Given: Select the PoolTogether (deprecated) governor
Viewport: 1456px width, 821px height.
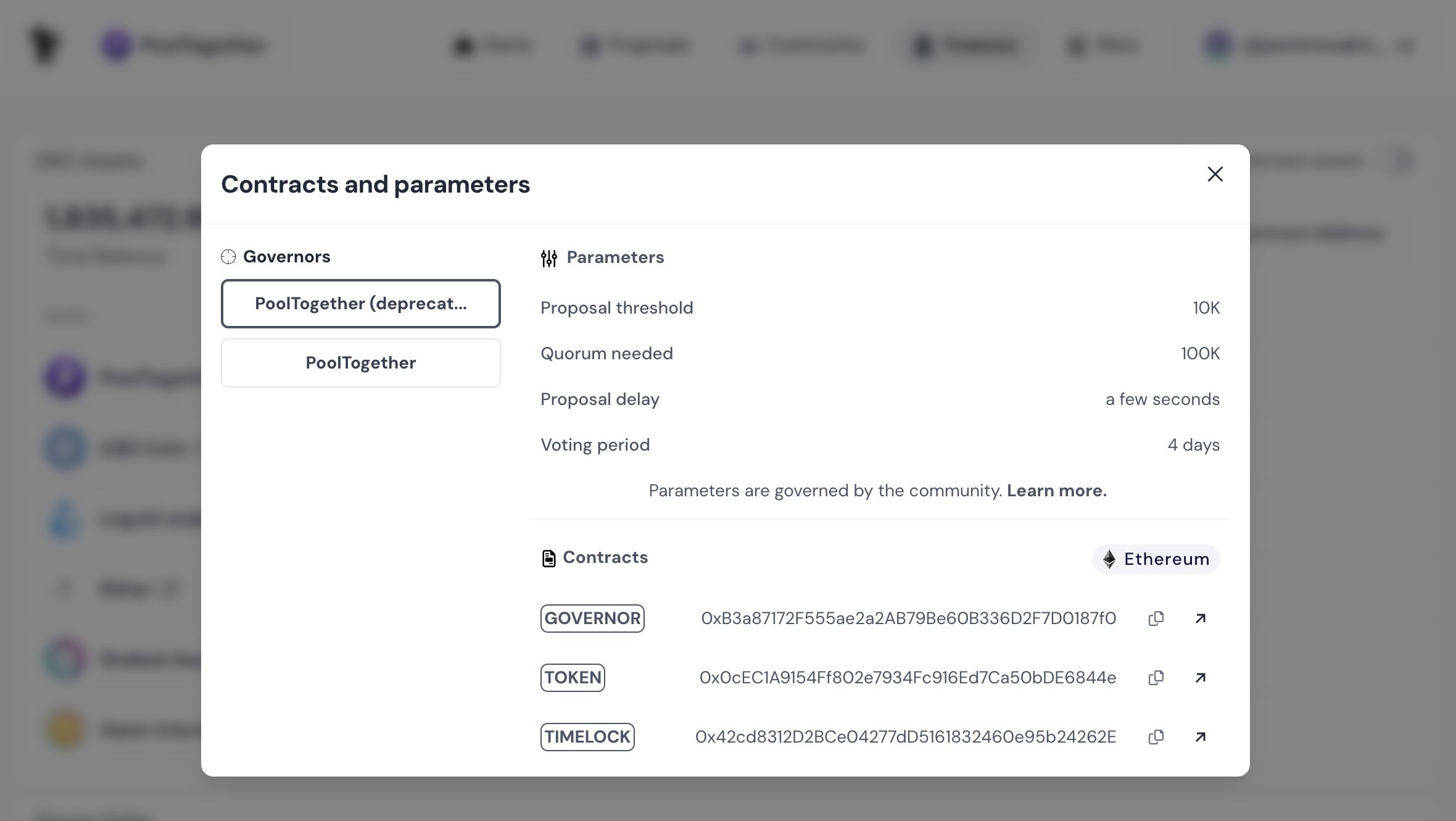Looking at the screenshot, I should click(x=361, y=304).
